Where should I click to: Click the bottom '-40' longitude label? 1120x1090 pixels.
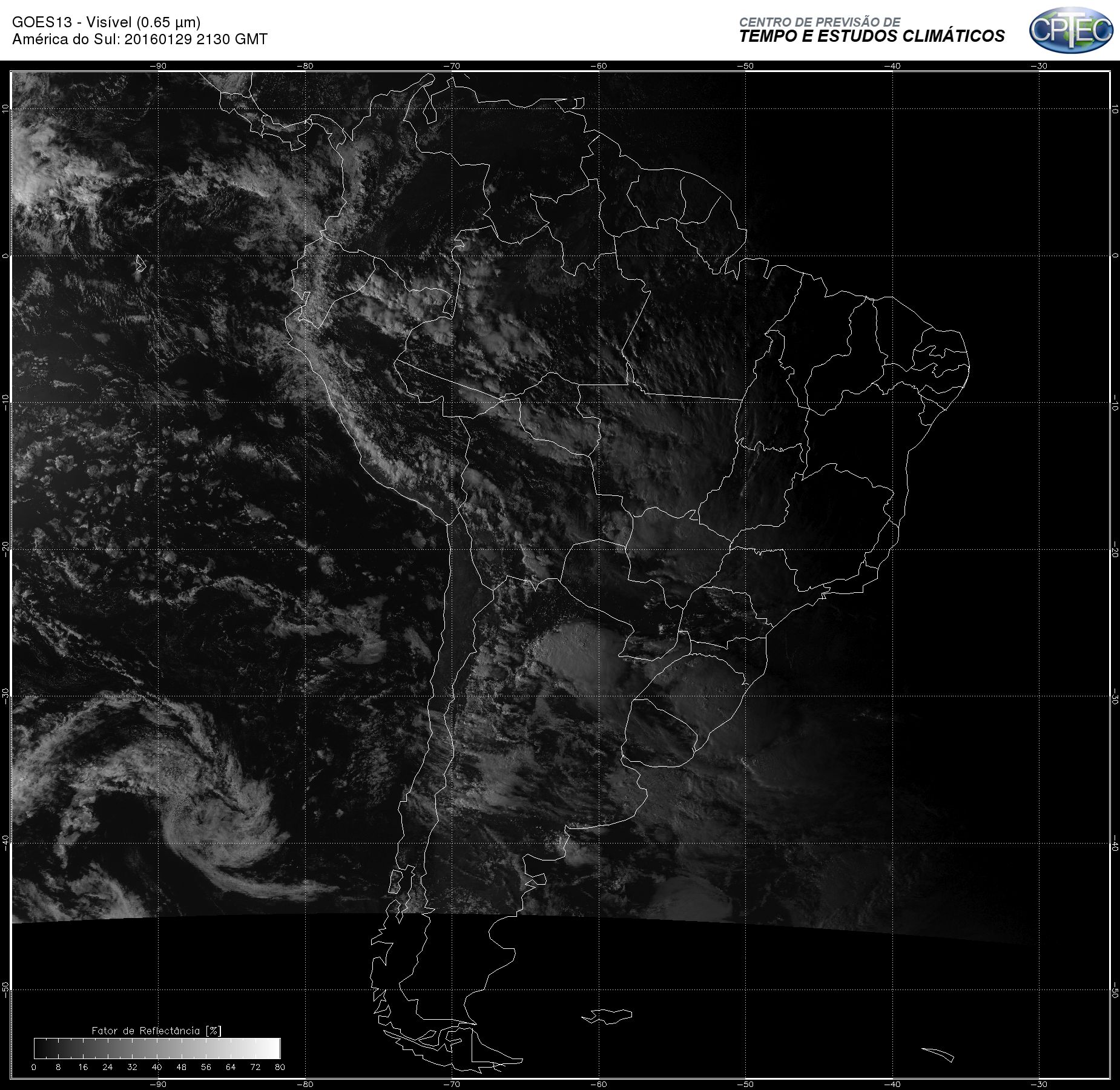pyautogui.click(x=892, y=1084)
